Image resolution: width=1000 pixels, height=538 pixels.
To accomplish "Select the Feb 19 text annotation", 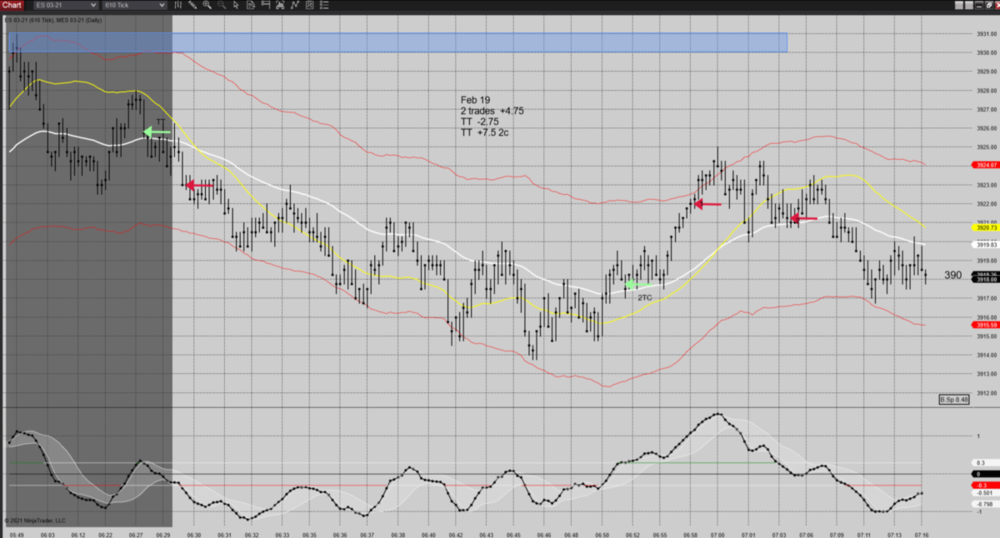I will (475, 100).
